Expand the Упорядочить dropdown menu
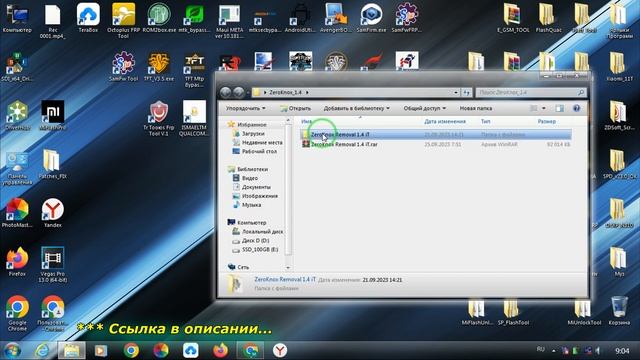The image size is (640, 360). point(246,108)
